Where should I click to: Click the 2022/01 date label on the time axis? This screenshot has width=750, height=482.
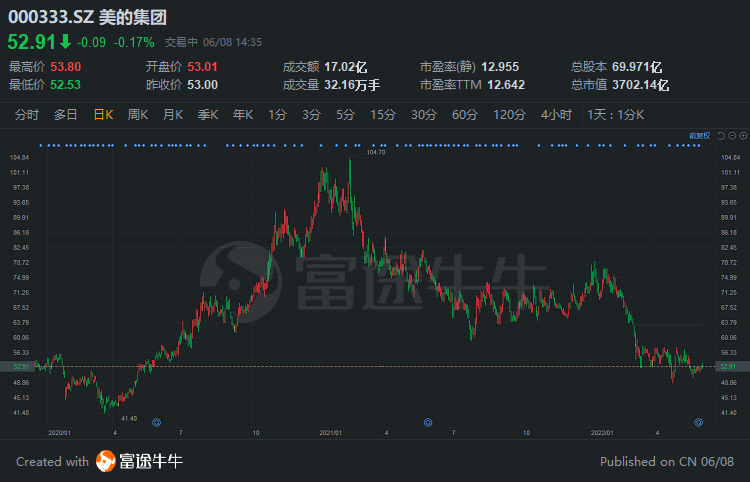coord(602,433)
